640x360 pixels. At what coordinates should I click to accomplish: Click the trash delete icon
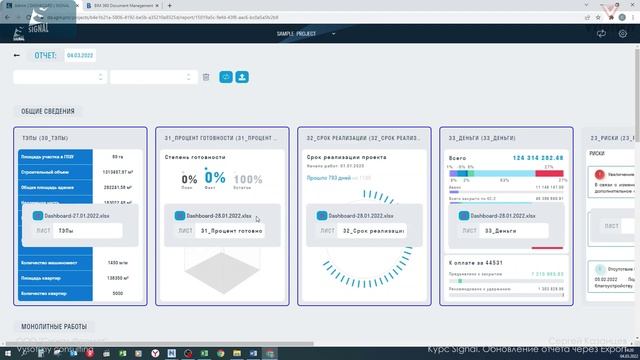pyautogui.click(x=206, y=77)
